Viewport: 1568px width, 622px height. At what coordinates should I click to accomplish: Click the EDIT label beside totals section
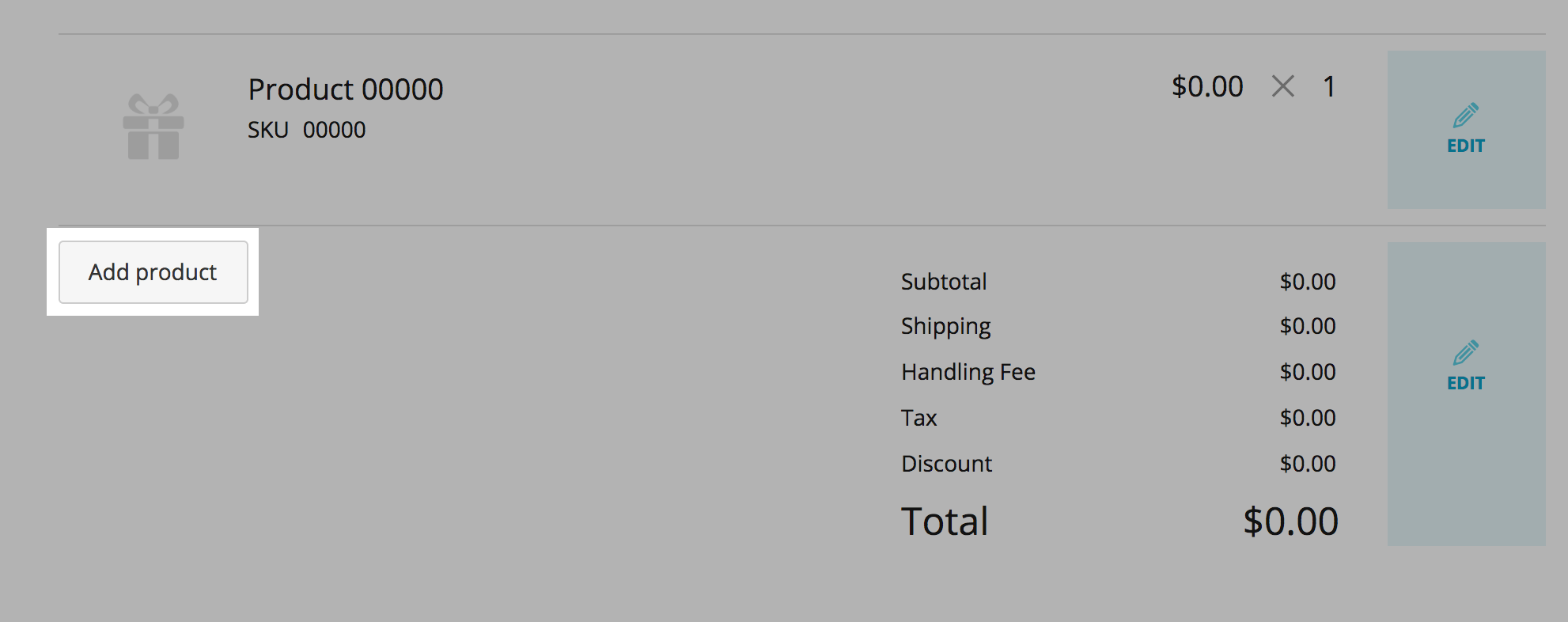click(1465, 383)
